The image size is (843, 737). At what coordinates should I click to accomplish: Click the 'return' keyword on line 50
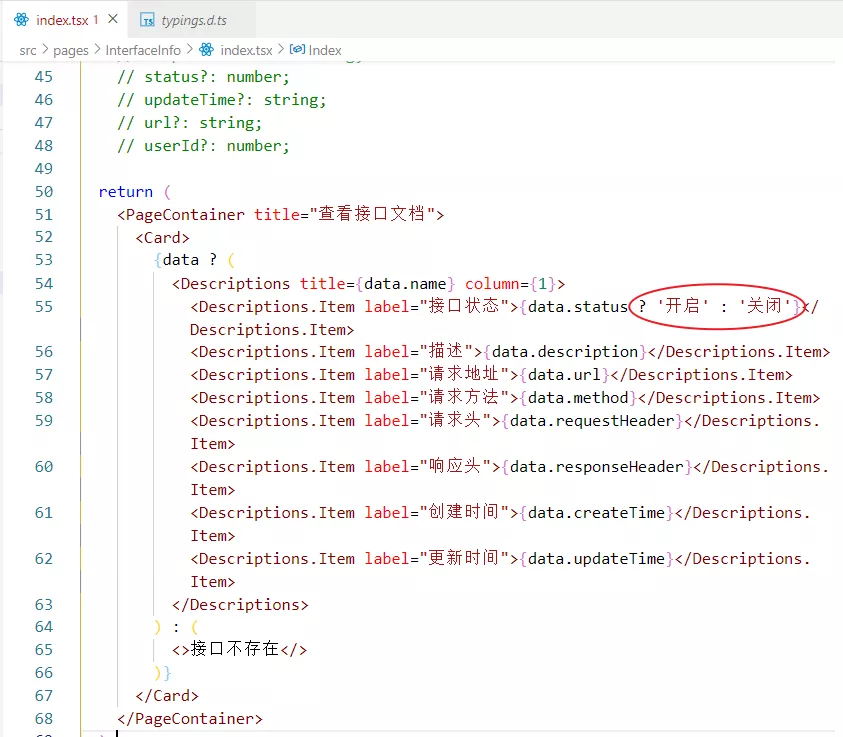pos(126,192)
